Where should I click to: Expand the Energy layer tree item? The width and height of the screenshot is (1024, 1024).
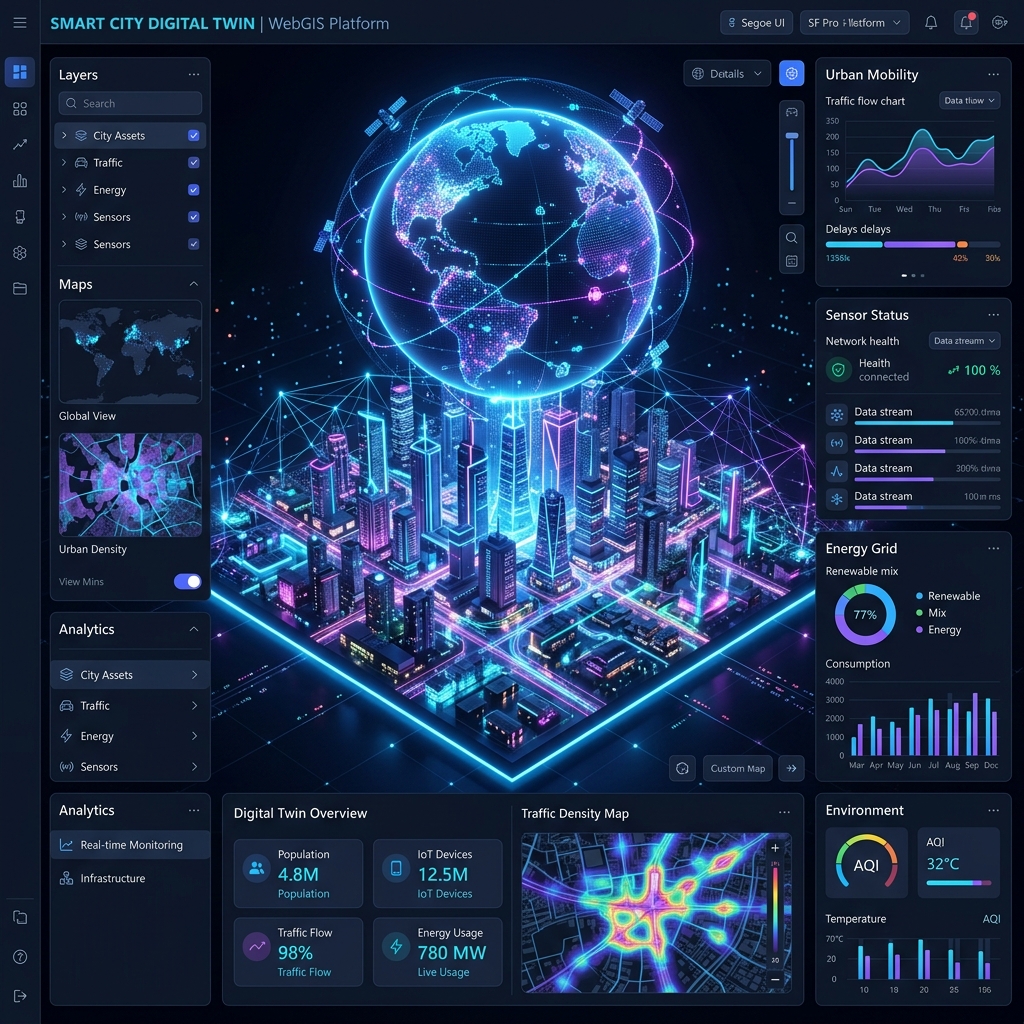pos(63,189)
